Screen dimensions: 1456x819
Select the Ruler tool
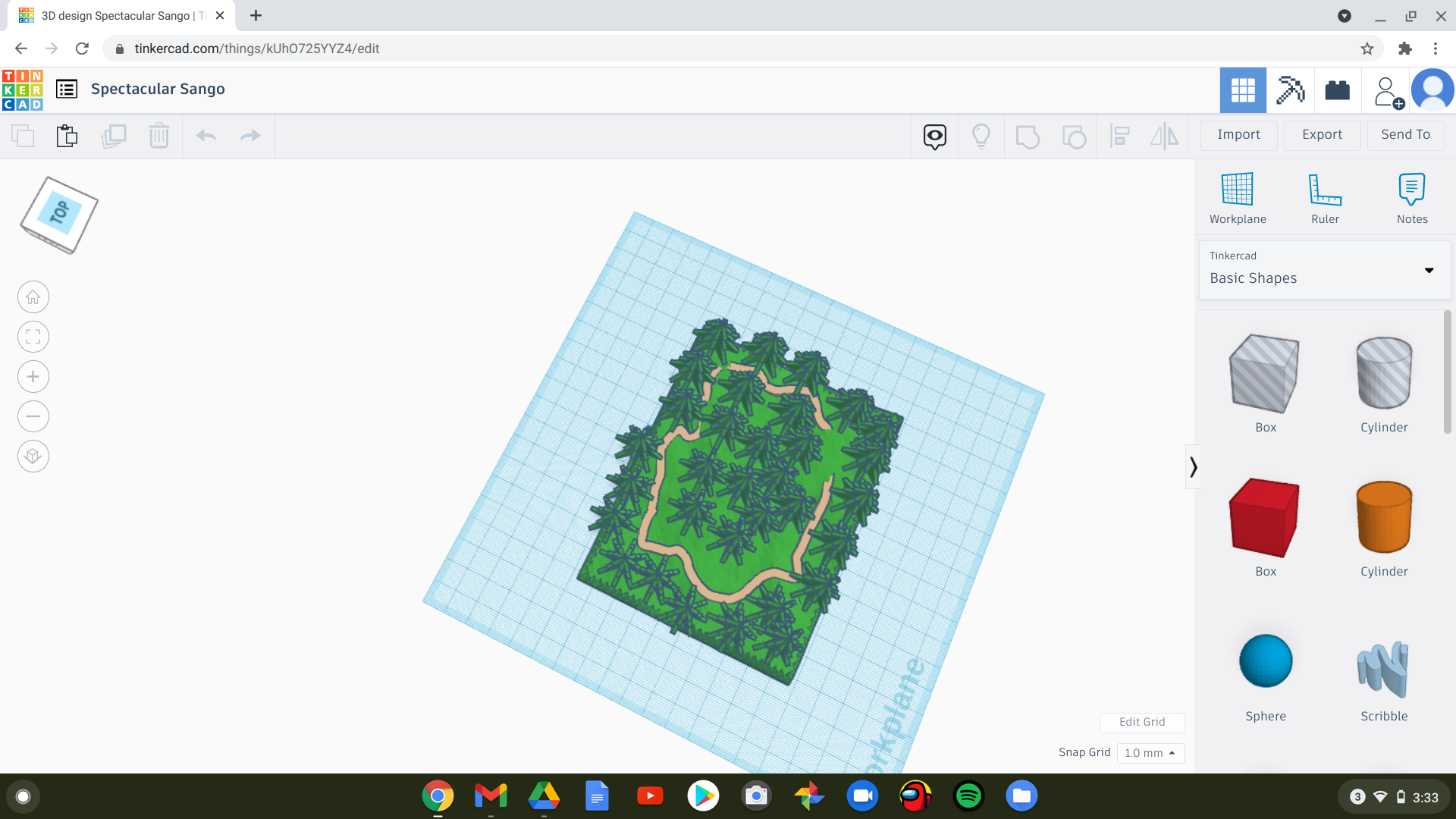pyautogui.click(x=1325, y=199)
